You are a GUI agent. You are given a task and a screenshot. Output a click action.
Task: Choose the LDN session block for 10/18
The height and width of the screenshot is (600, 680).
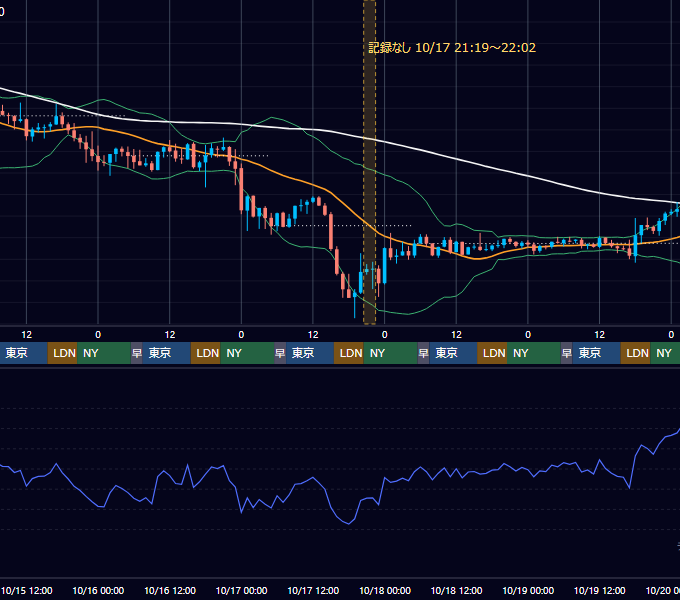(492, 353)
